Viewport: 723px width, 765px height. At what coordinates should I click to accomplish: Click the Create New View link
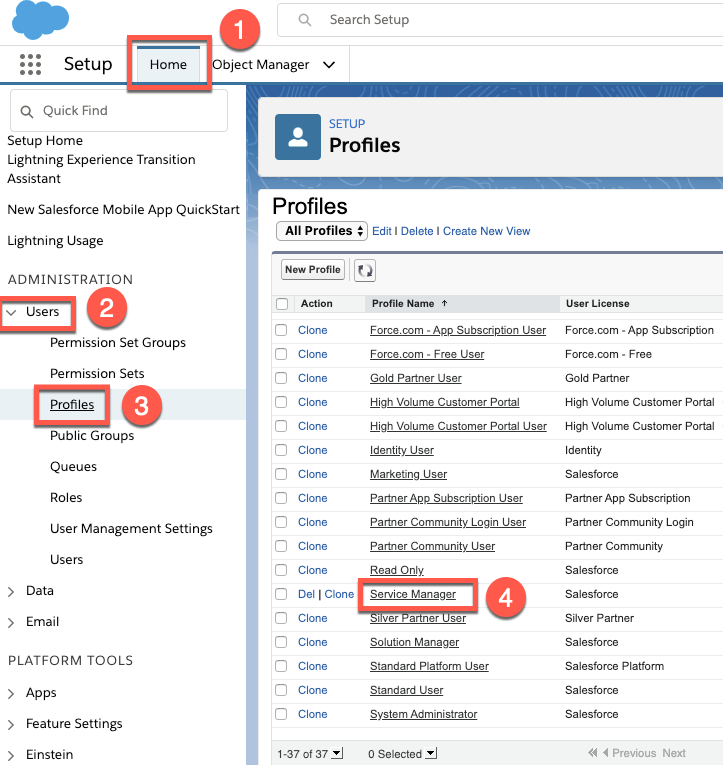[x=486, y=231]
